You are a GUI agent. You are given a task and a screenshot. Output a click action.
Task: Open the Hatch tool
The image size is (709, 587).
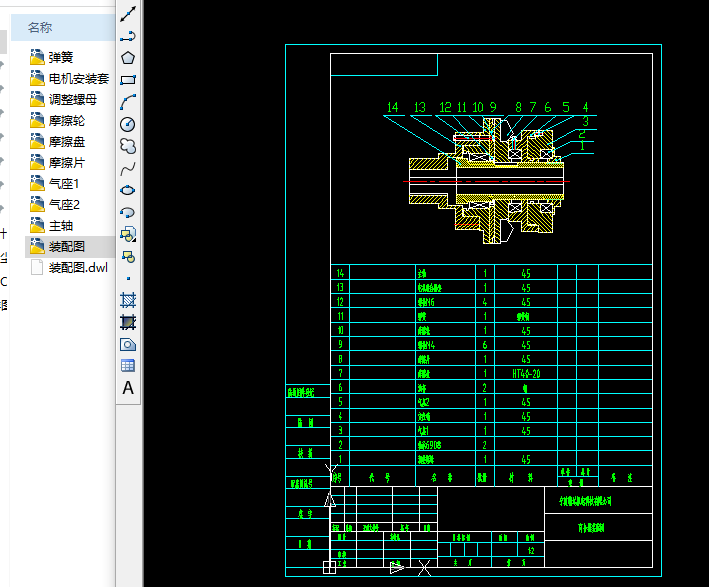(x=128, y=300)
